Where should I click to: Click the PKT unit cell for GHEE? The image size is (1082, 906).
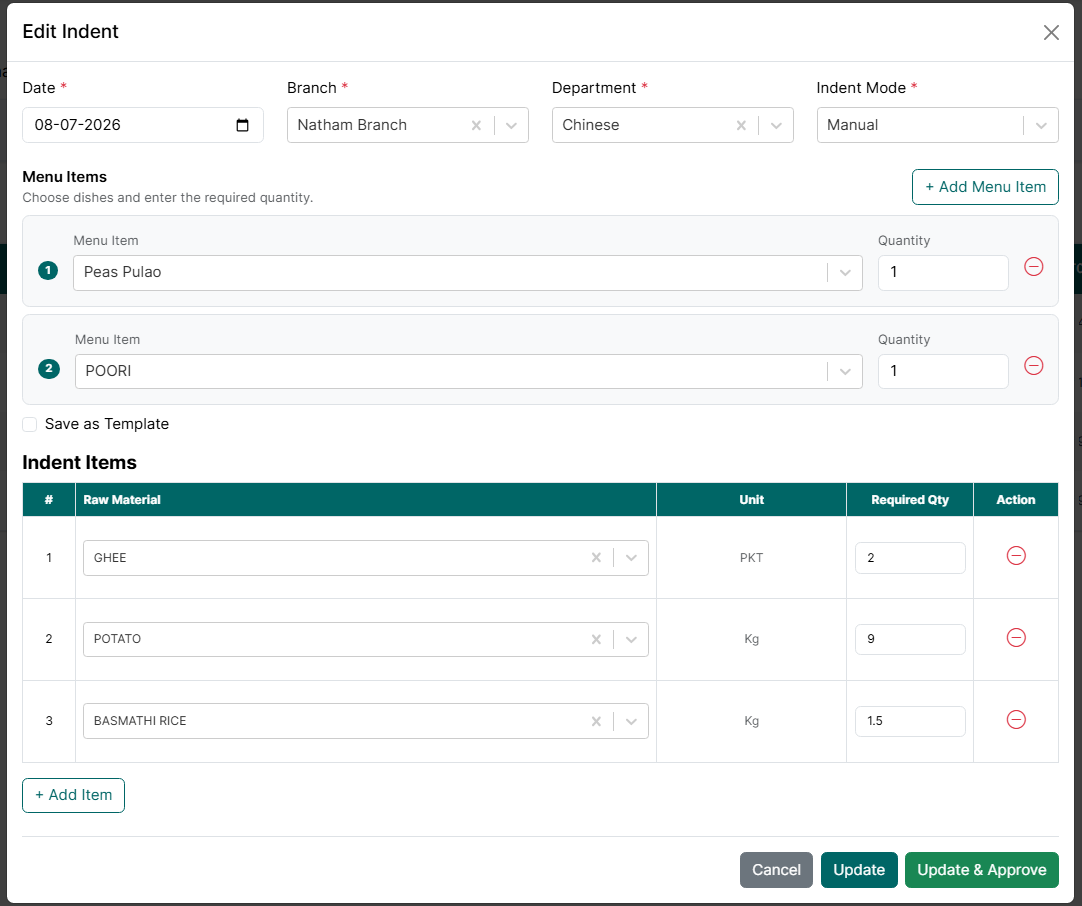pos(751,558)
